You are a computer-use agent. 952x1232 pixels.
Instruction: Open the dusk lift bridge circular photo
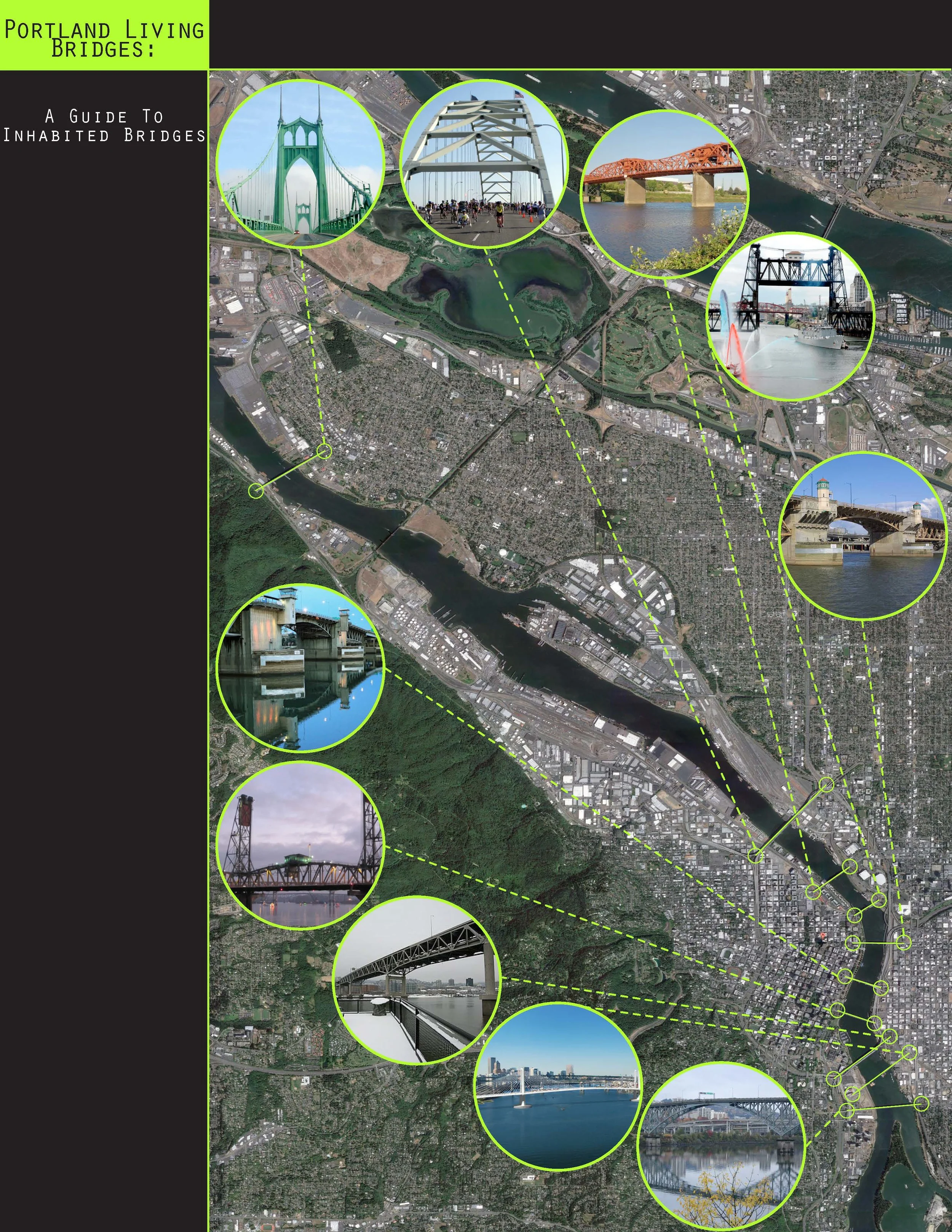point(300,845)
